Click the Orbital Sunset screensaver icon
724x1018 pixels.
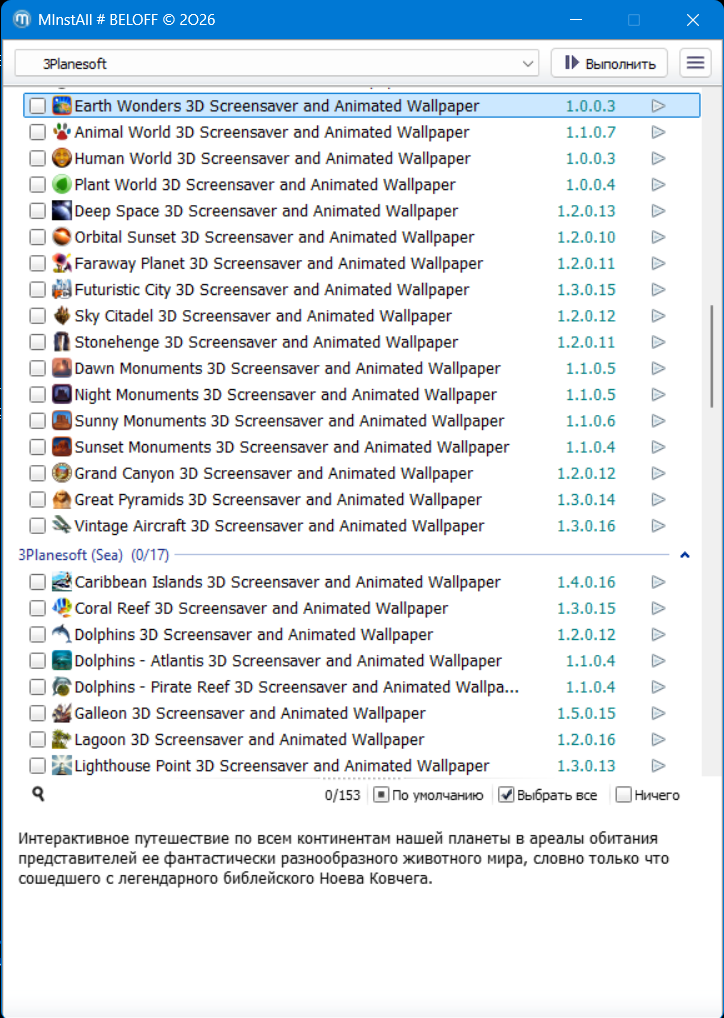pyautogui.click(x=62, y=237)
